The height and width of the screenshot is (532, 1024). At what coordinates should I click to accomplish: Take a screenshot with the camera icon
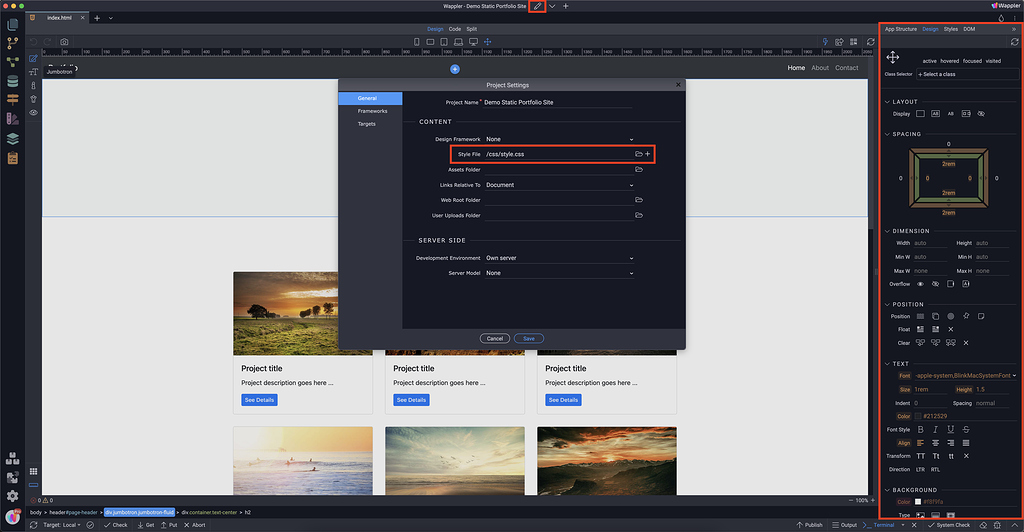pyautogui.click(x=64, y=42)
